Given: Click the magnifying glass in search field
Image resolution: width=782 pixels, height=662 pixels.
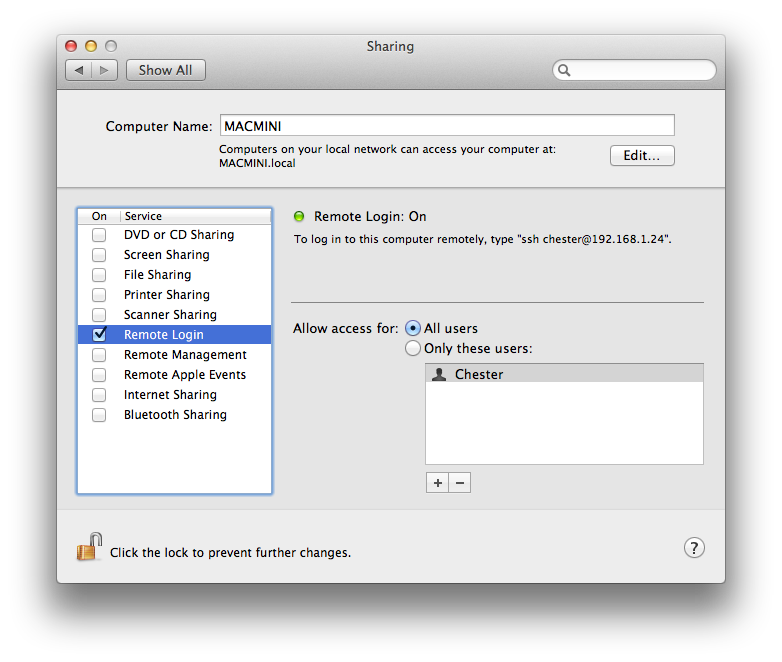Looking at the screenshot, I should tap(564, 70).
